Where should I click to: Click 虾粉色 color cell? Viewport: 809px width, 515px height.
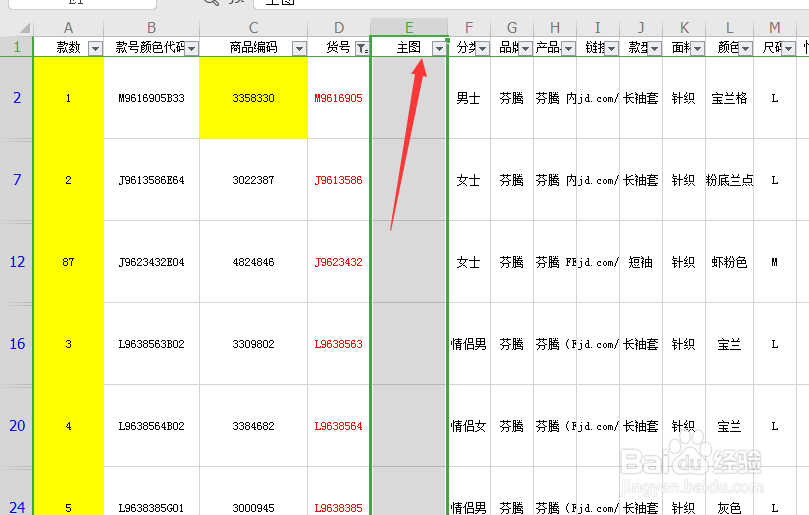tap(729, 262)
